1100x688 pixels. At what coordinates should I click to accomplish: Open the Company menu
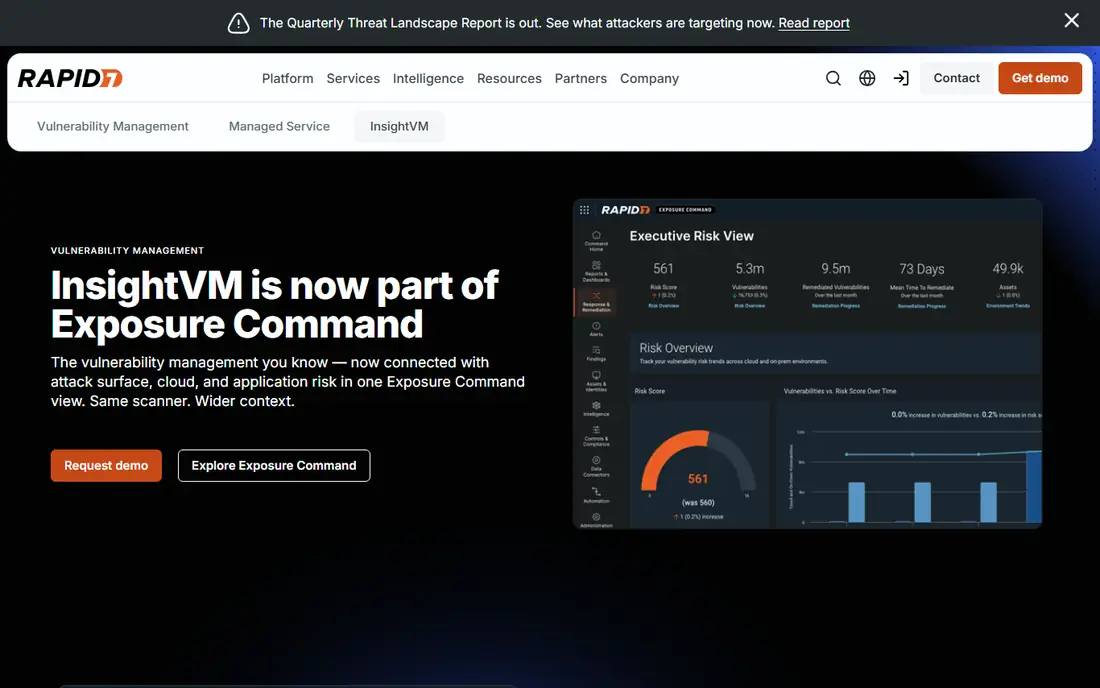tap(650, 79)
